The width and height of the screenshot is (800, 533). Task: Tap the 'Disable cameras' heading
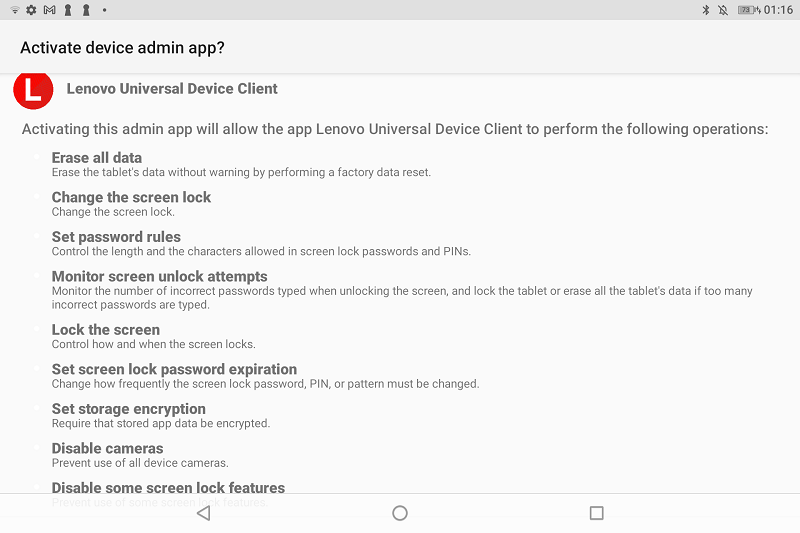tap(108, 448)
